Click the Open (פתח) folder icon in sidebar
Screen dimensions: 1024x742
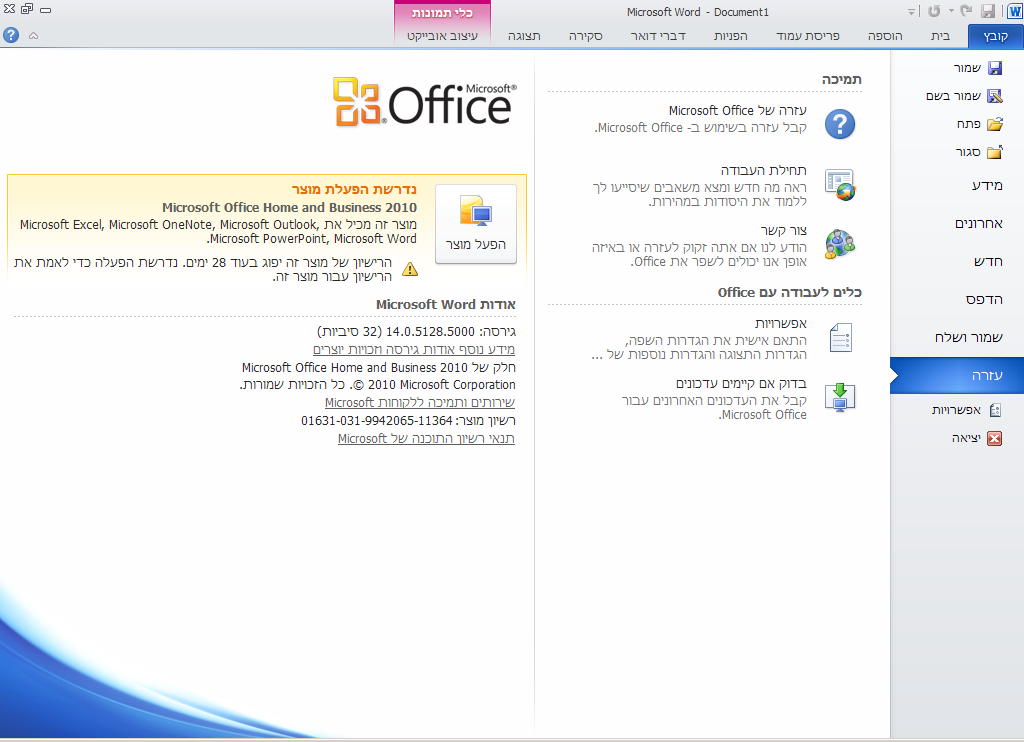pos(994,124)
